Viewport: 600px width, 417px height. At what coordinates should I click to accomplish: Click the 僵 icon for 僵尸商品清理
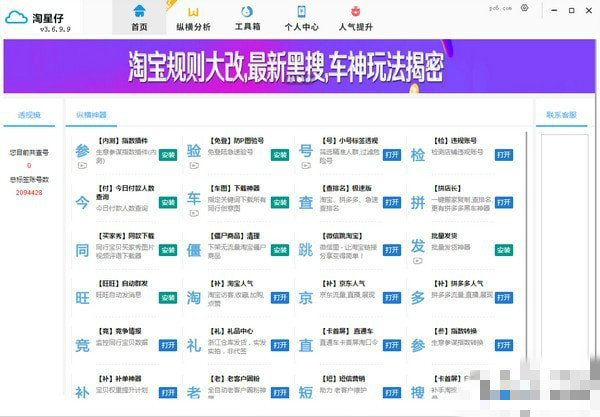click(x=194, y=250)
